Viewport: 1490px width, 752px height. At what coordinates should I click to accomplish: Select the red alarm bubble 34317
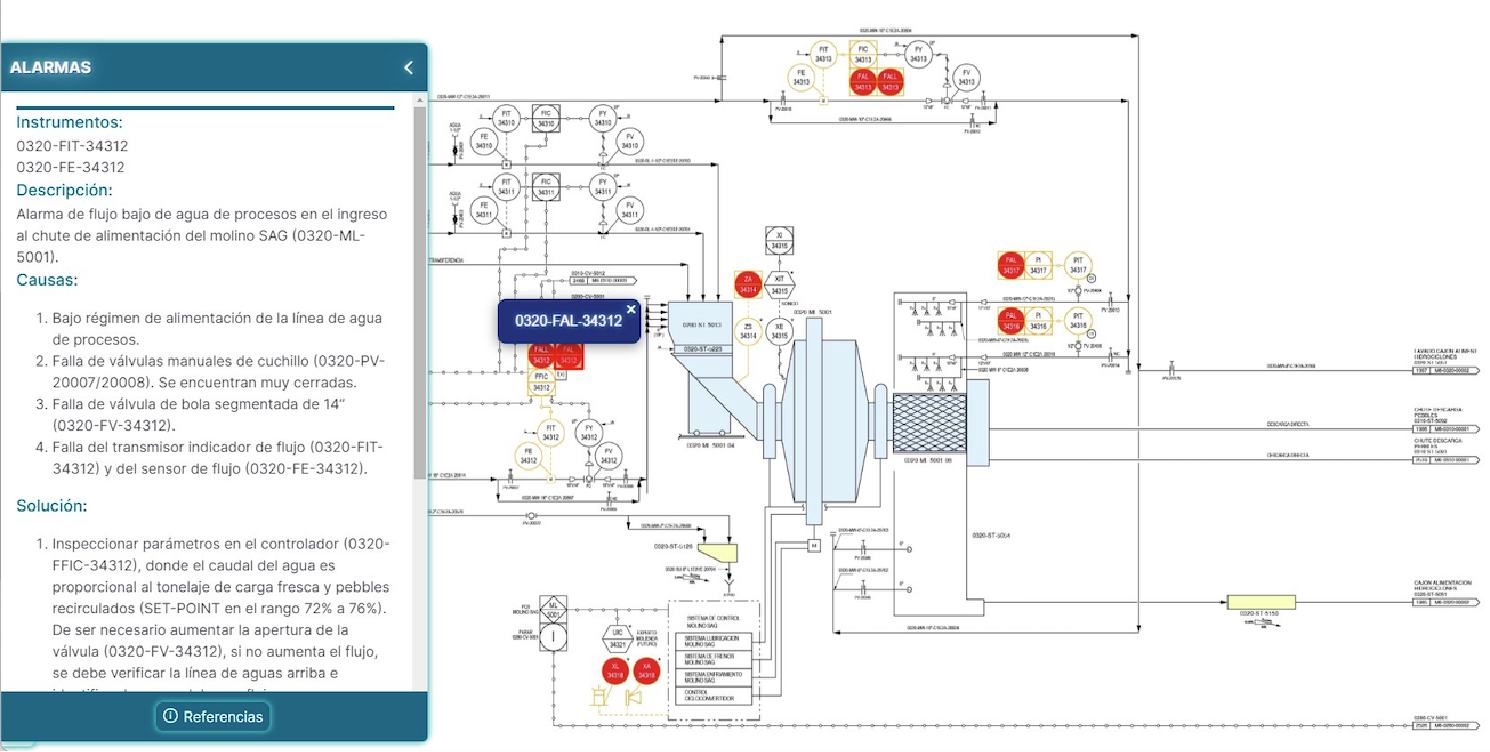tap(1011, 266)
